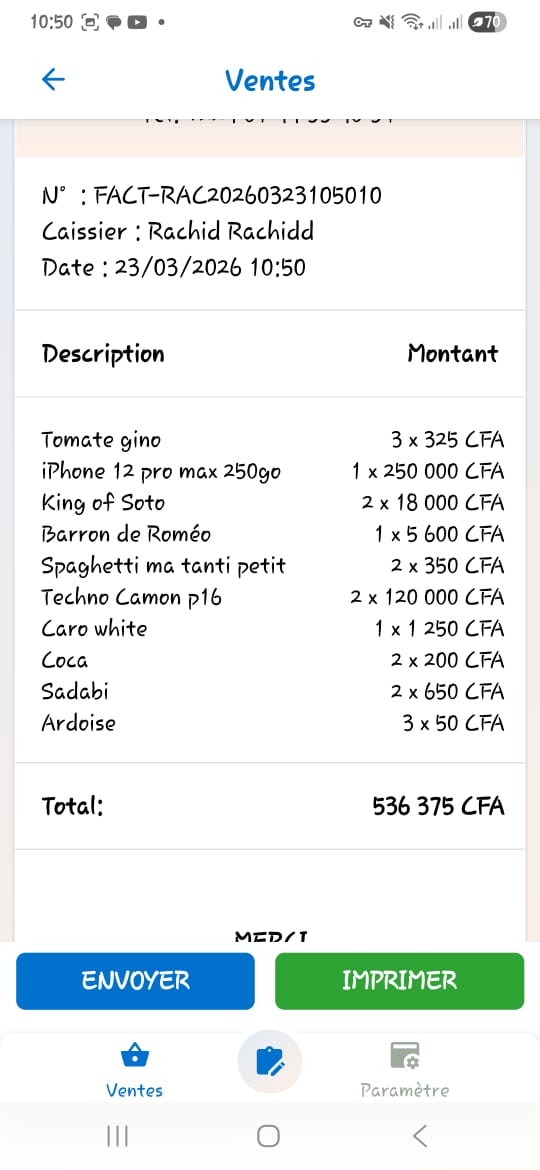The image size is (540, 1170).
Task: Tap the YouTube notification icon
Action: 136,22
